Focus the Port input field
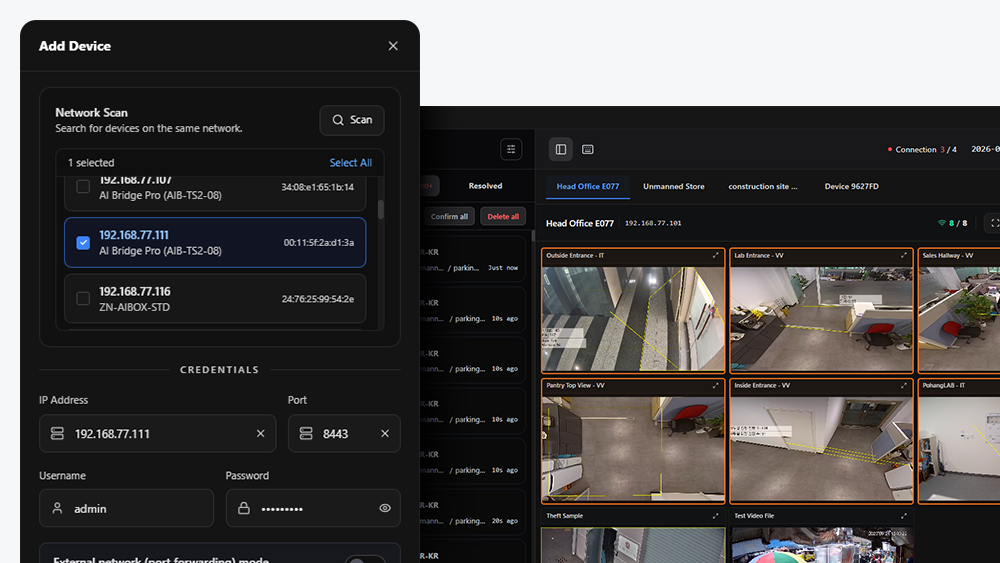 pyautogui.click(x=344, y=434)
